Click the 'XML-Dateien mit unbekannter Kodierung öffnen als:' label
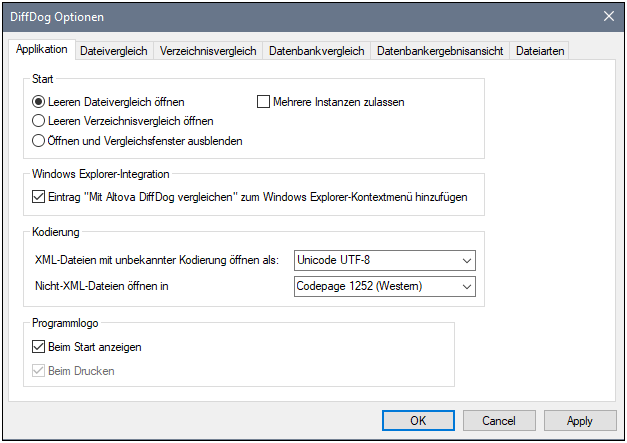This screenshot has height=443, width=627. tap(157, 260)
